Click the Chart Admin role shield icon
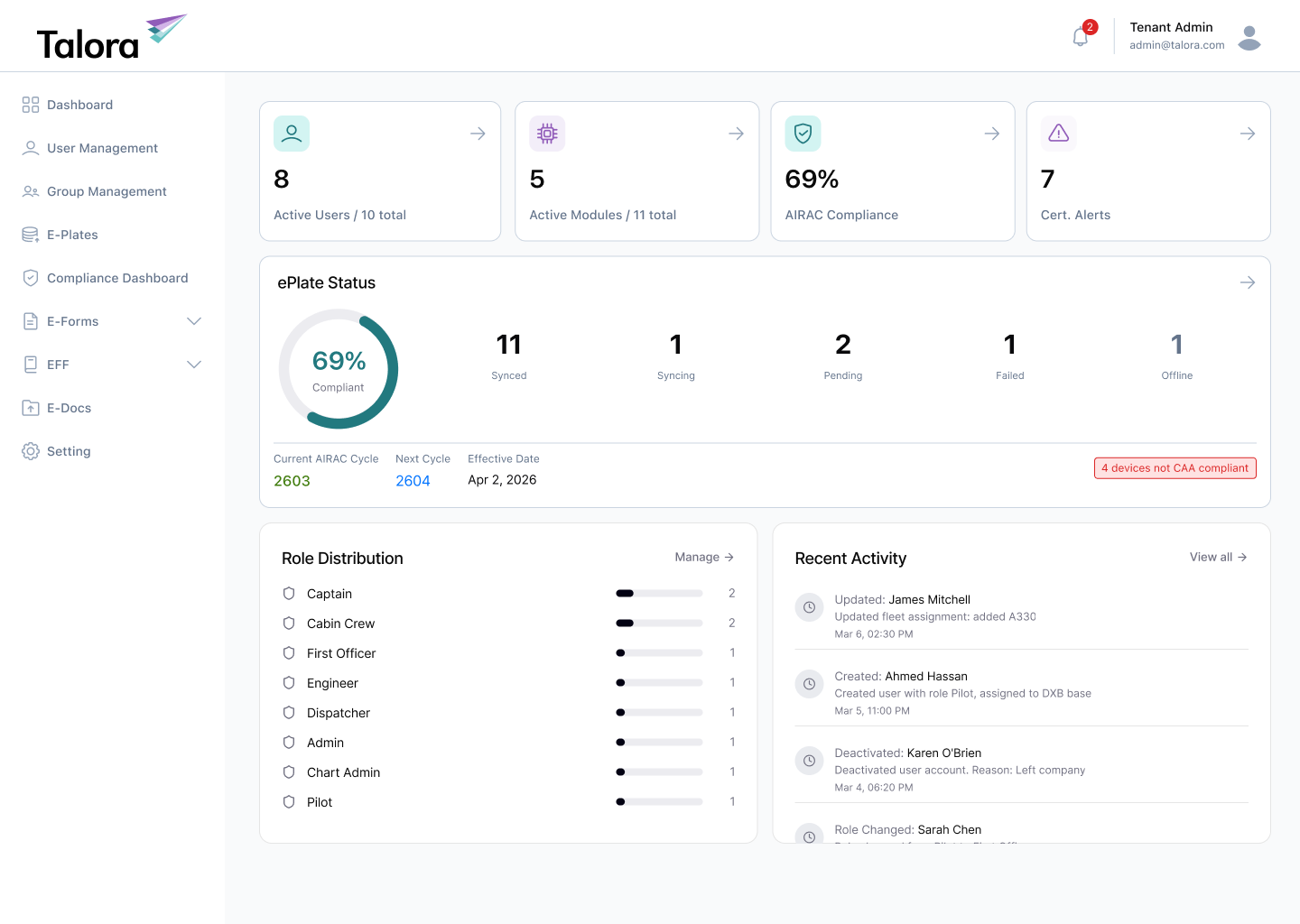The image size is (1300, 924). click(289, 772)
